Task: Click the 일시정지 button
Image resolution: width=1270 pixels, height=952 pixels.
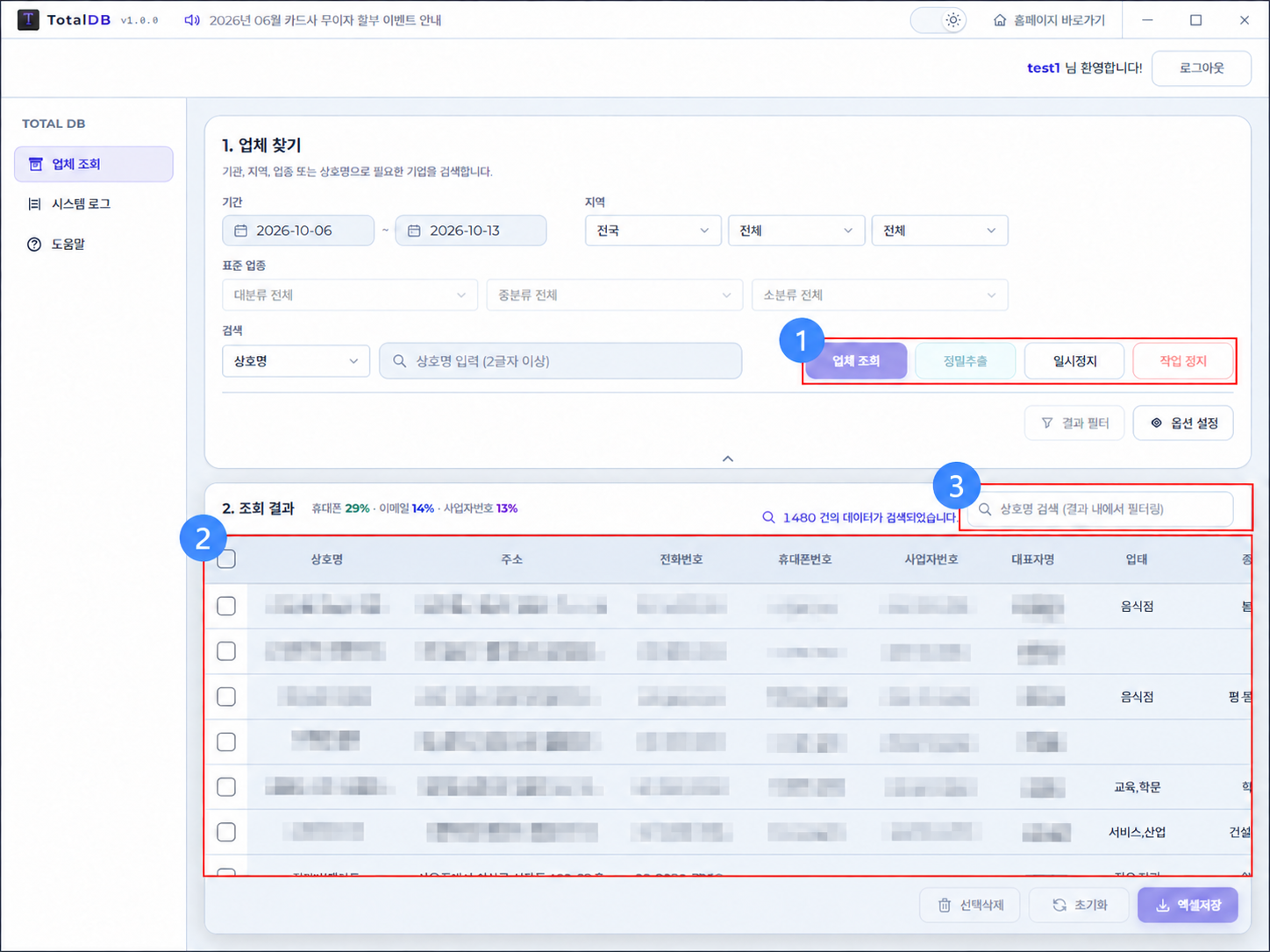Action: point(1074,361)
